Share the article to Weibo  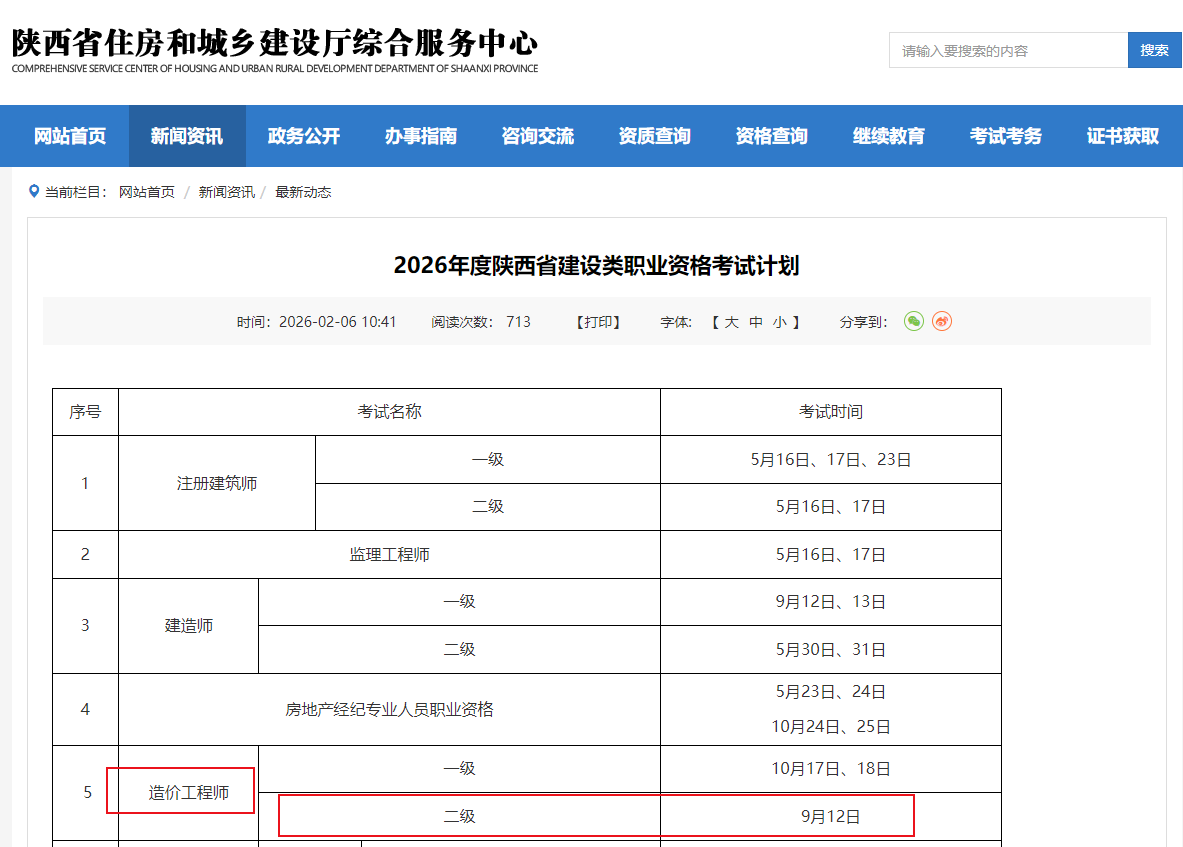(x=941, y=321)
